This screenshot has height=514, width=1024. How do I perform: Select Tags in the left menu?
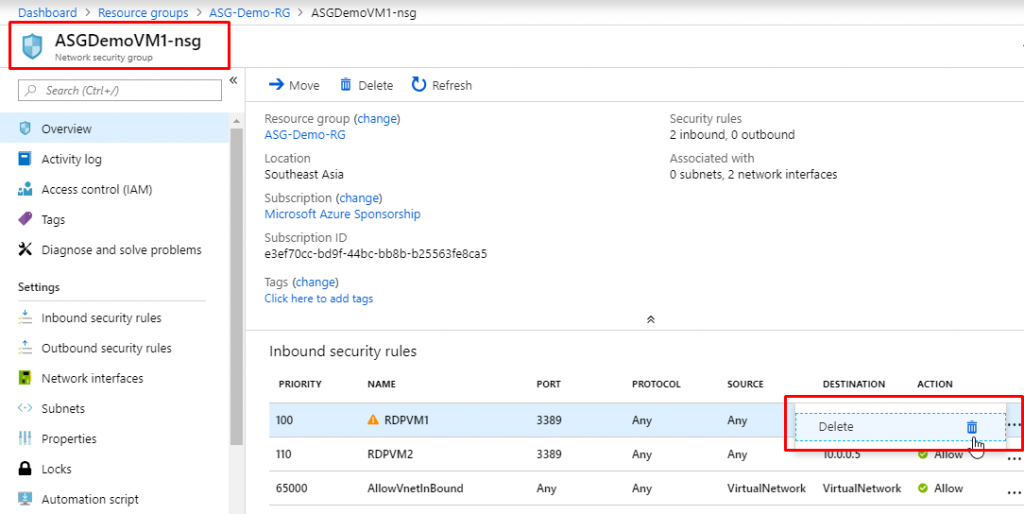[53, 220]
